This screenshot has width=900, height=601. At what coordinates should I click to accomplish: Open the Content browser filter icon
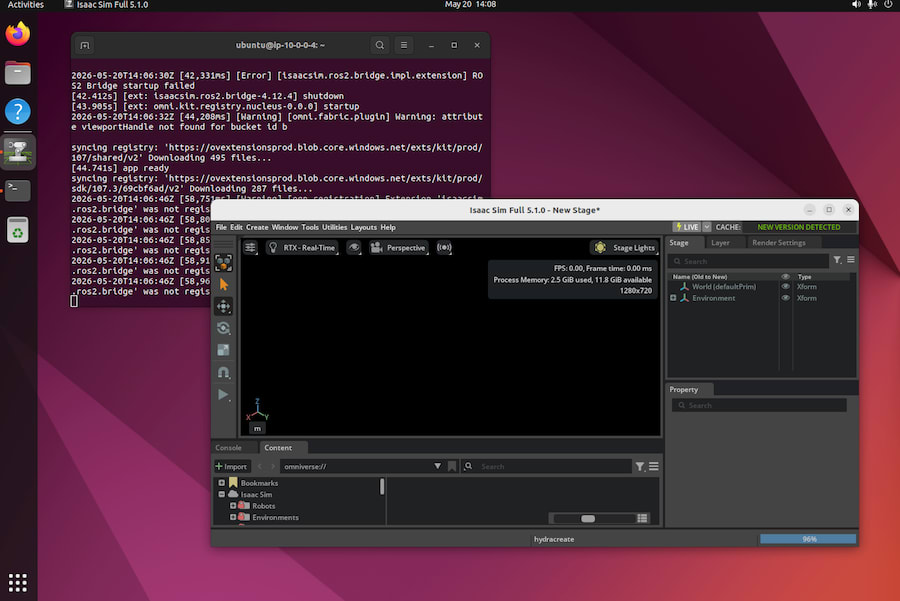click(x=640, y=467)
